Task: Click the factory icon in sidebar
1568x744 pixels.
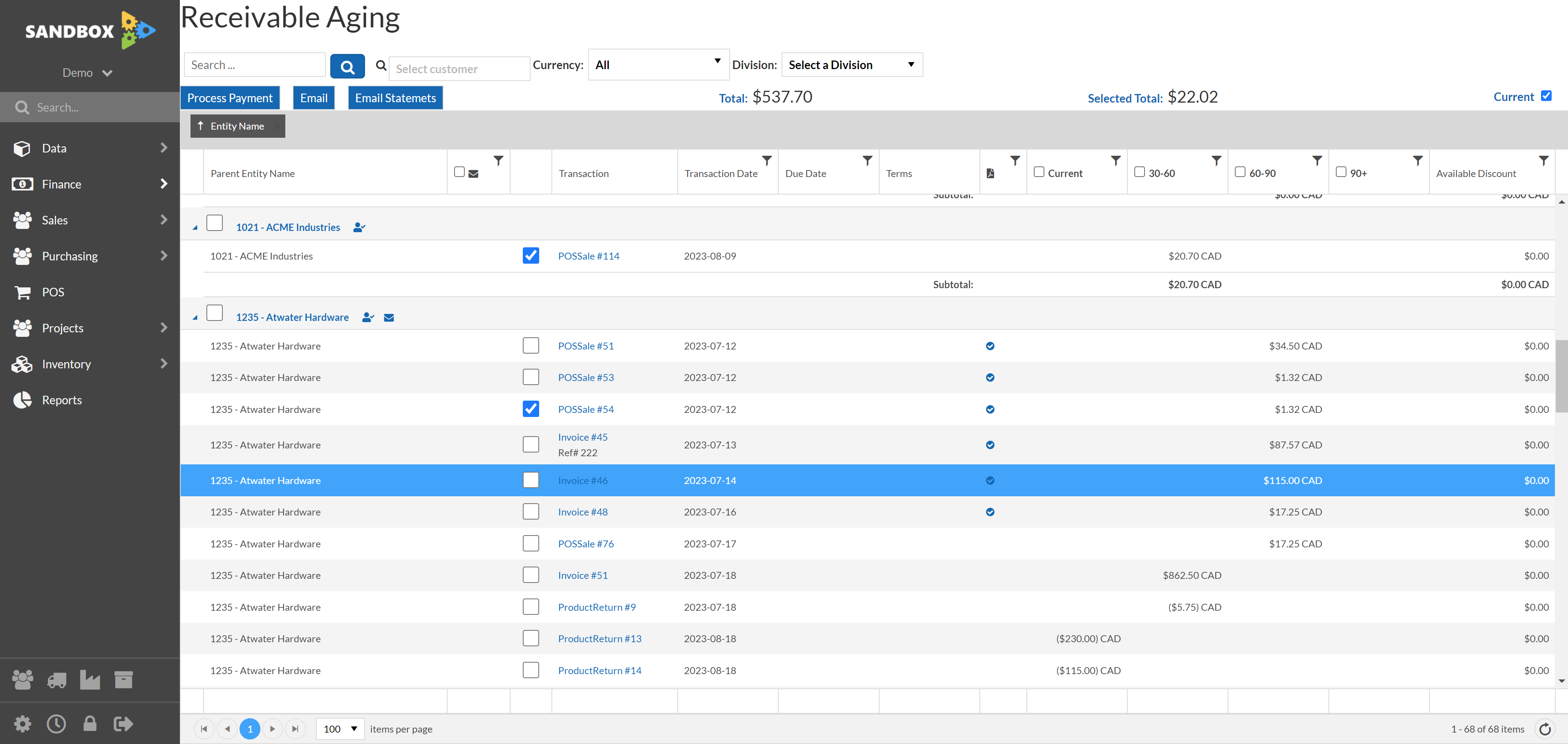Action: click(x=90, y=680)
